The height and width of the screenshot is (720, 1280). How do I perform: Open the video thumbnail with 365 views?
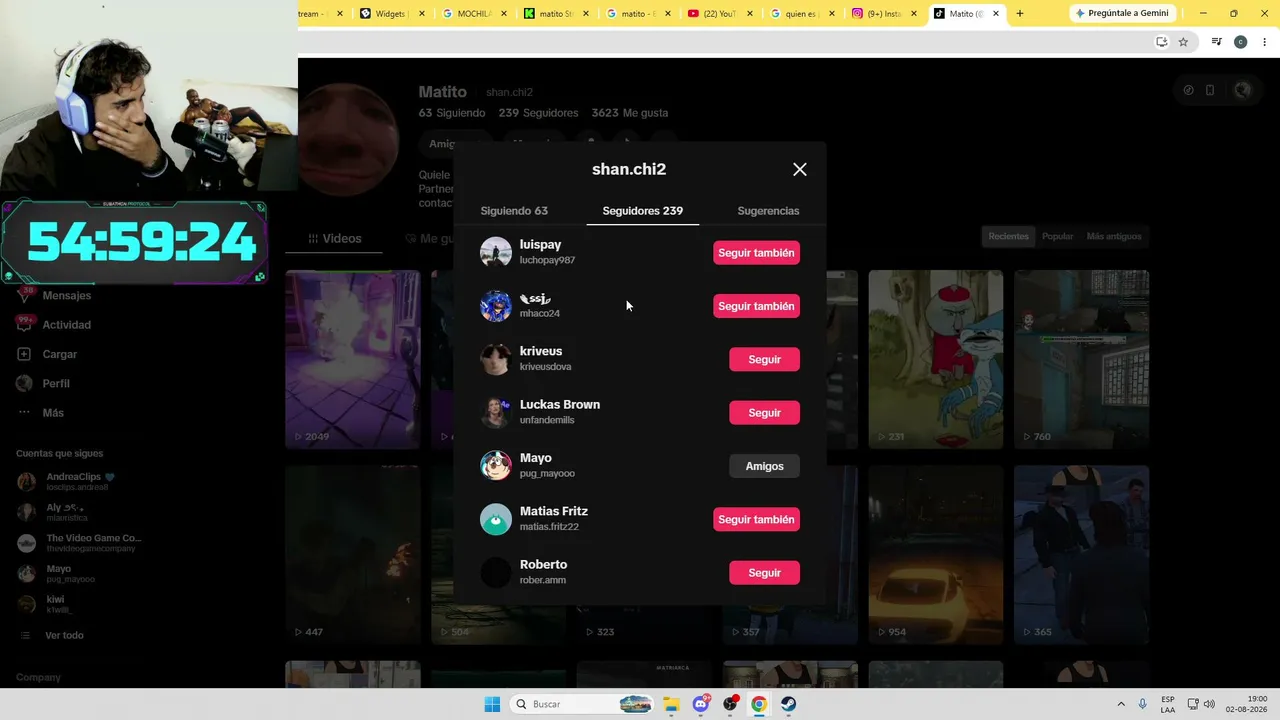pos(1082,555)
